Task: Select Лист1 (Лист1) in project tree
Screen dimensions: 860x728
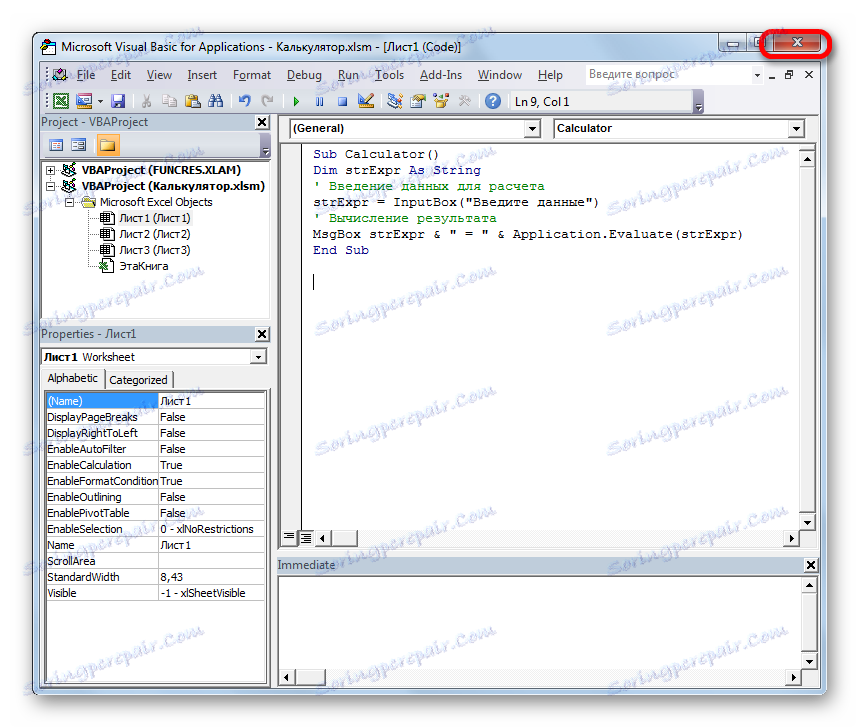Action: pyautogui.click(x=155, y=218)
